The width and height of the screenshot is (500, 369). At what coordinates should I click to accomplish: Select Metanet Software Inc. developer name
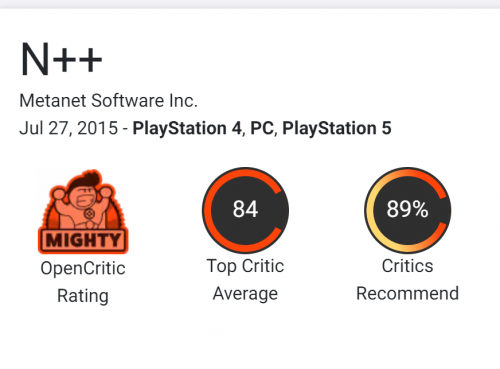click(108, 101)
